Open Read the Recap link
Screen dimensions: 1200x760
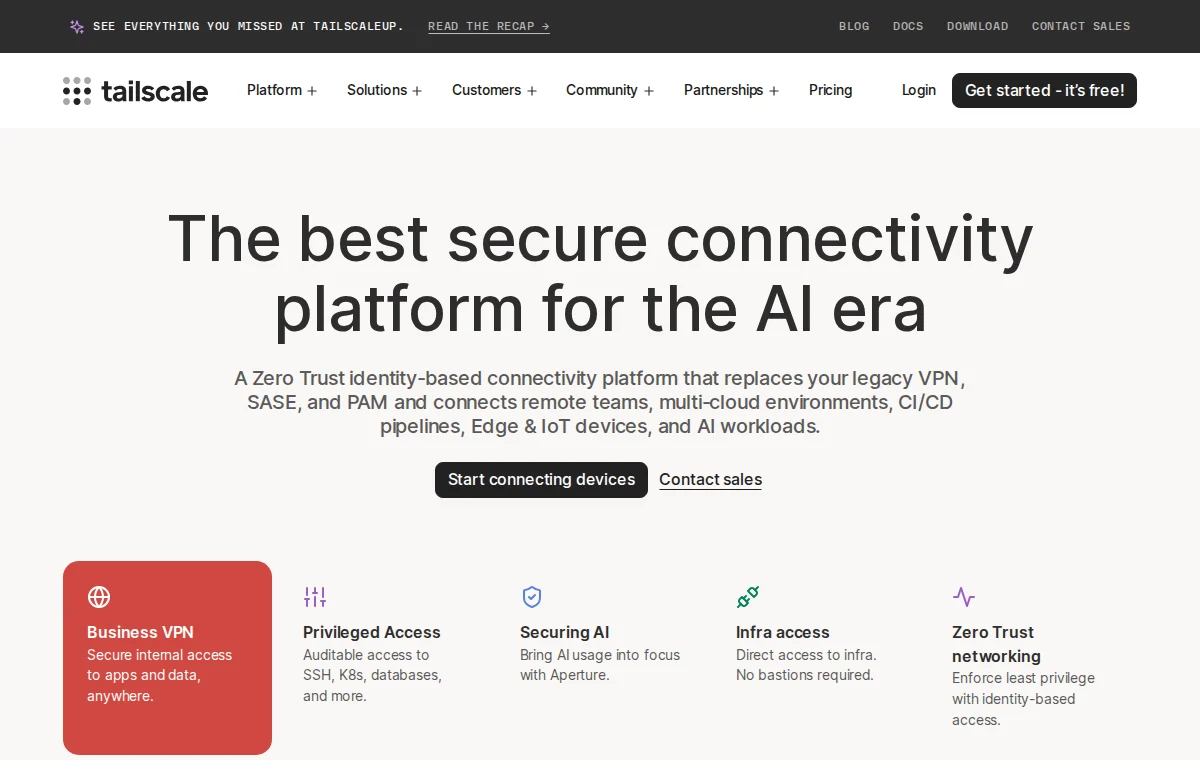click(x=489, y=26)
